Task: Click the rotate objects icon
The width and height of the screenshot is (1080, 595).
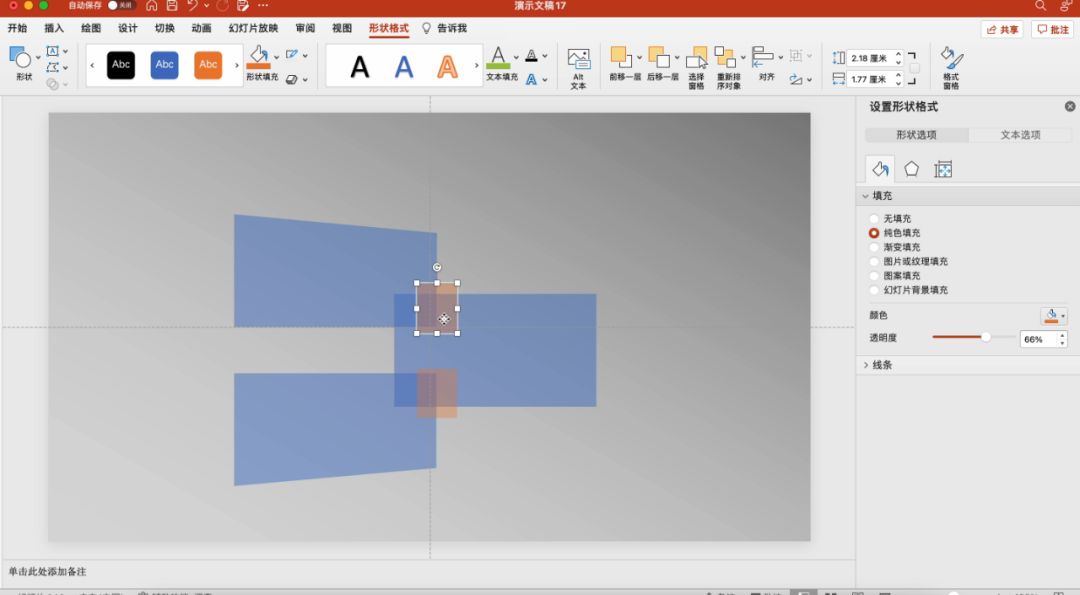Action: 796,79
